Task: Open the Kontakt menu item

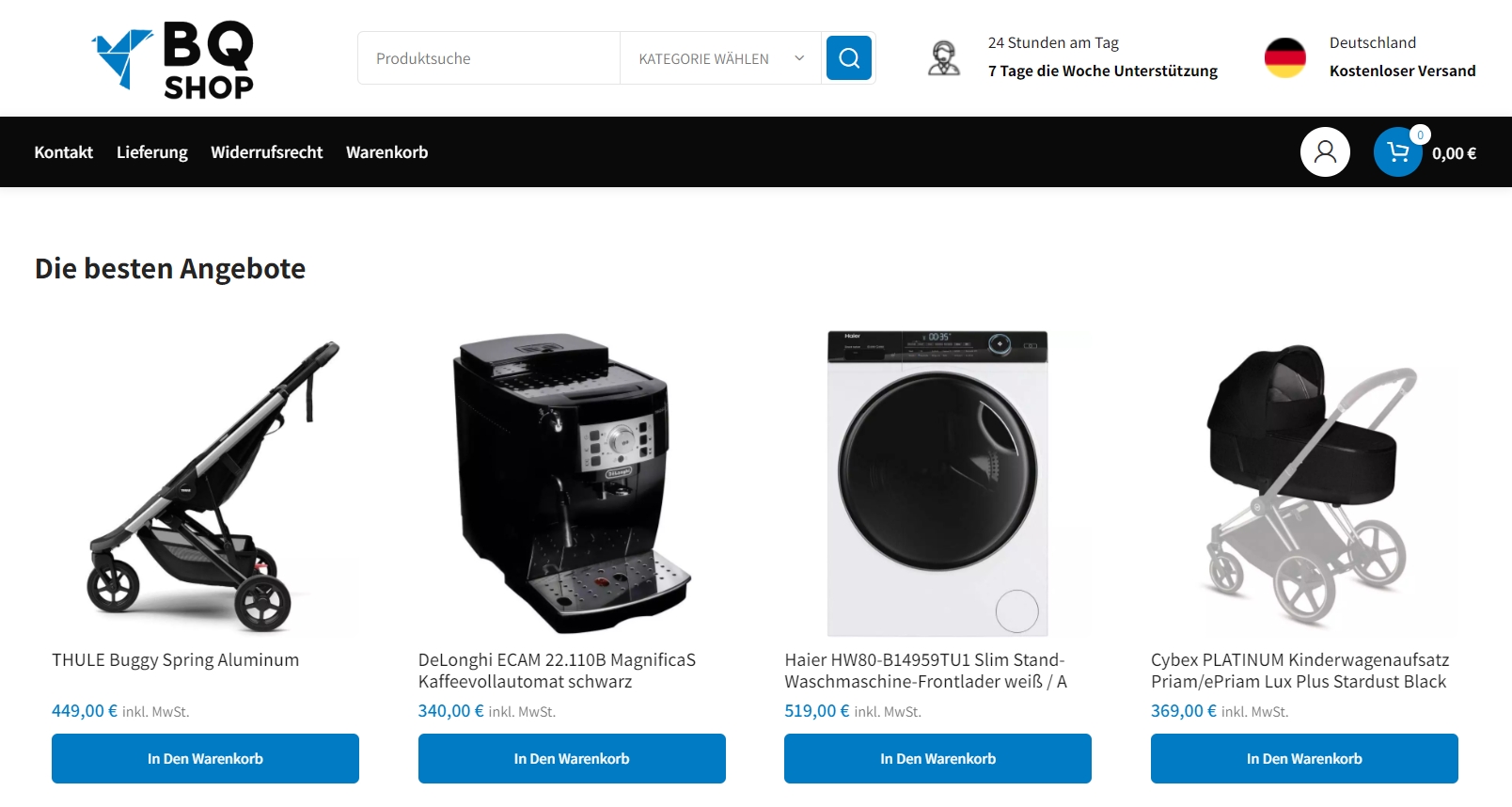Action: [x=64, y=152]
